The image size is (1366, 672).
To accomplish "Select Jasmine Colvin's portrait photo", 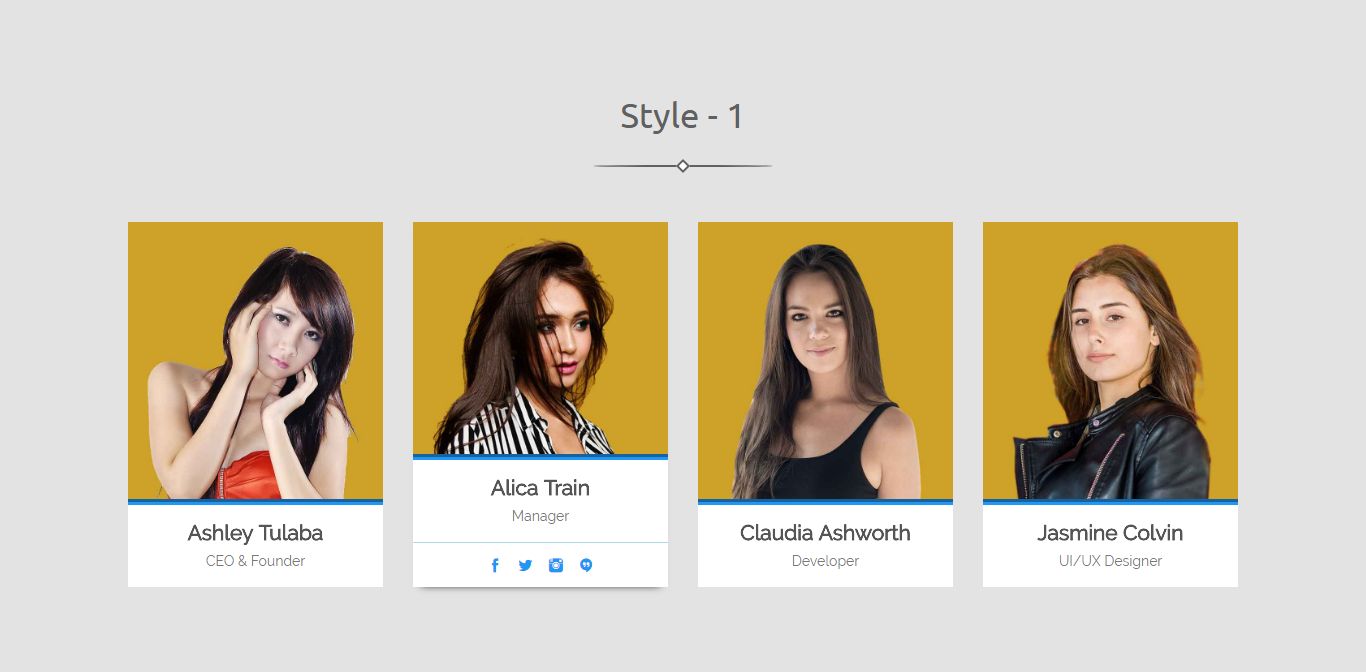I will tap(1110, 360).
